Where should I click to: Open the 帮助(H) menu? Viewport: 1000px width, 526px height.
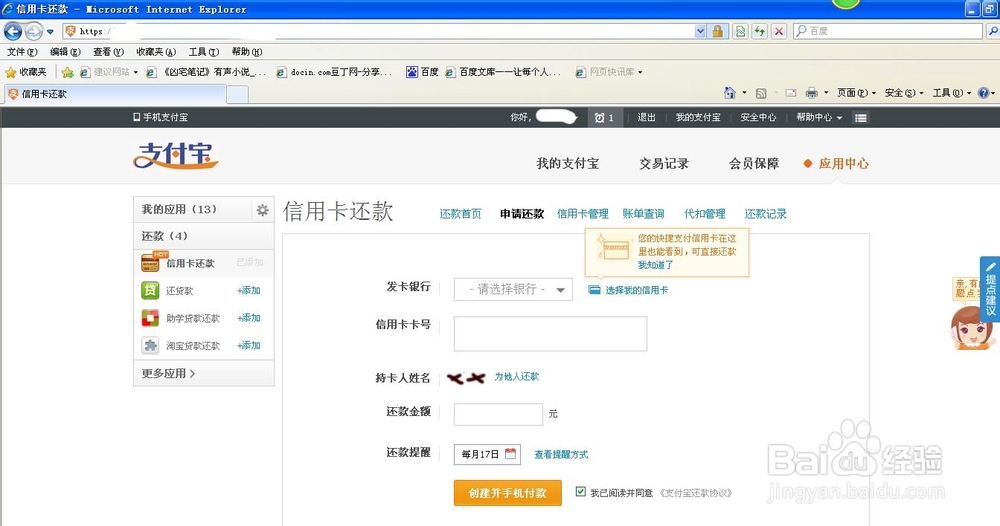pyautogui.click(x=247, y=52)
